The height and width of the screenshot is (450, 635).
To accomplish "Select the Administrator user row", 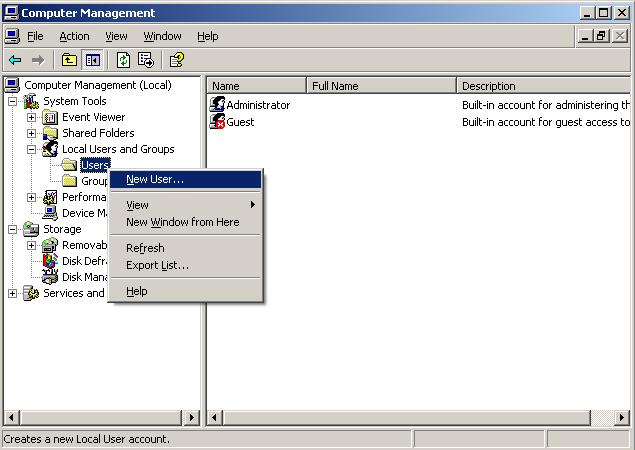I will coord(419,105).
